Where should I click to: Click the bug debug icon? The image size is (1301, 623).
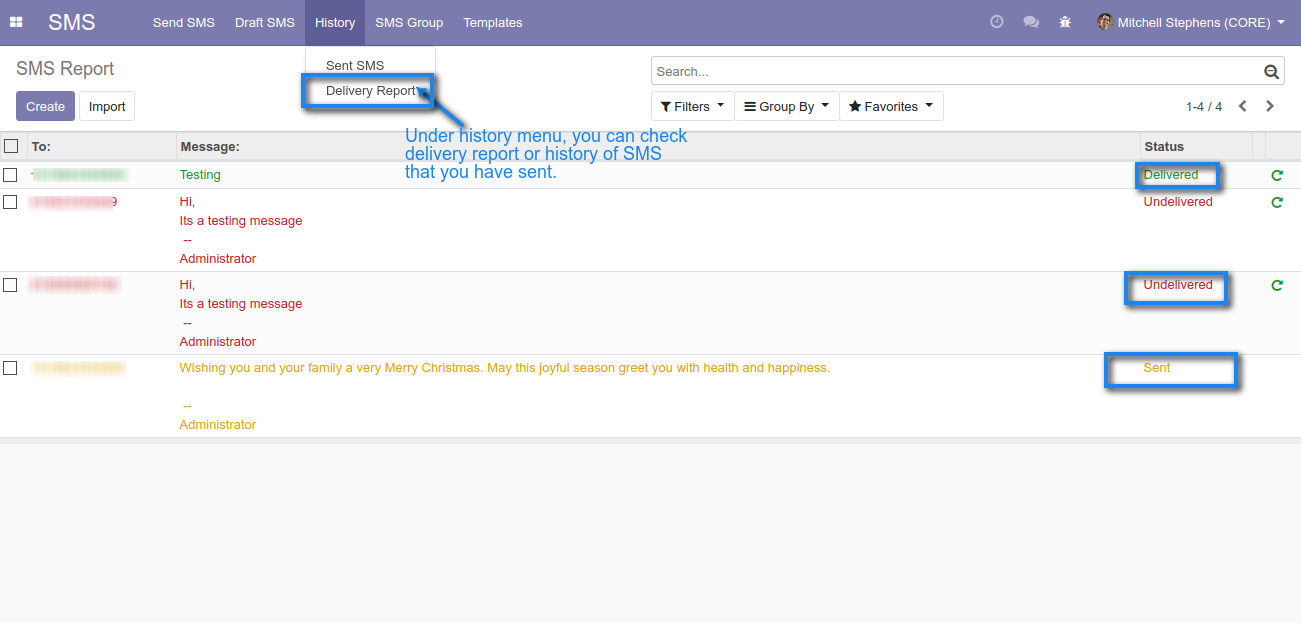coord(1064,22)
